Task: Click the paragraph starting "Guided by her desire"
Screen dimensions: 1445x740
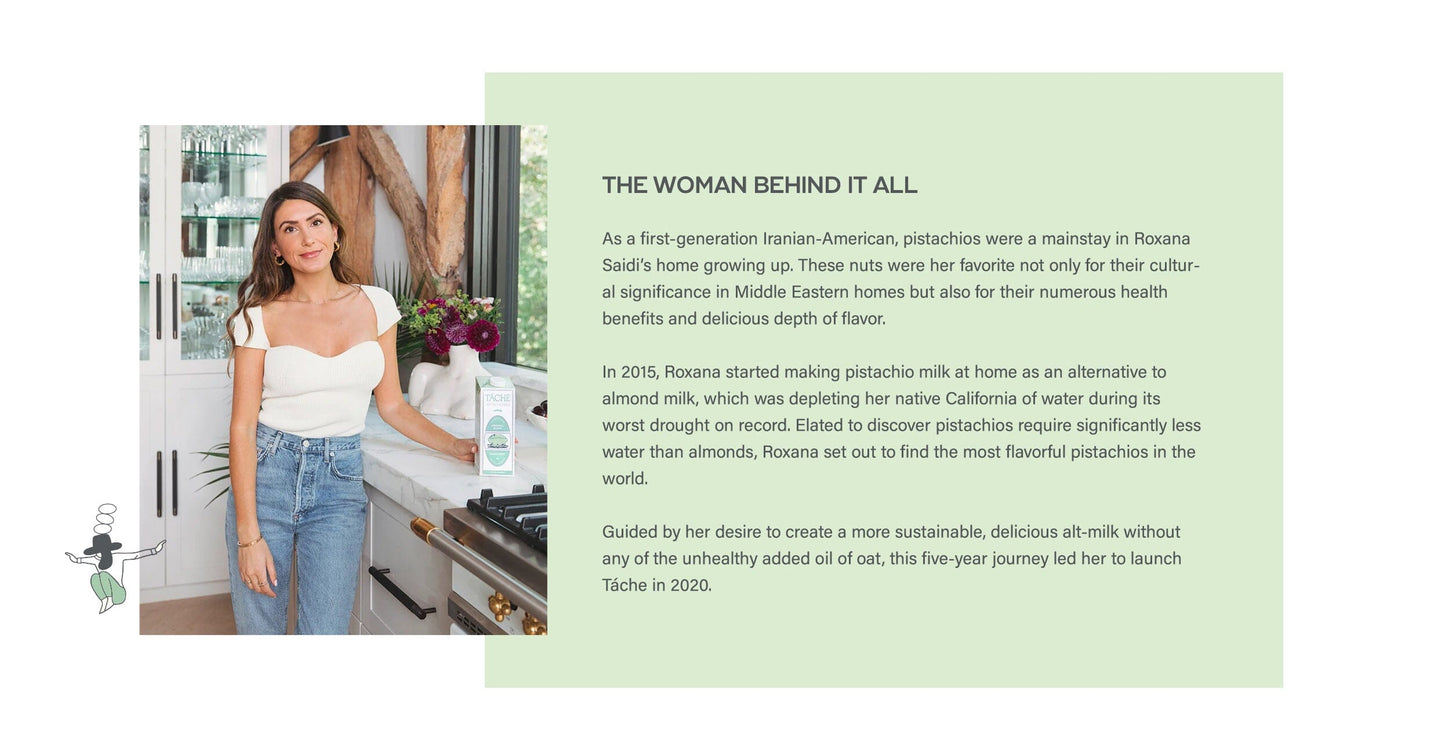Action: [892, 558]
